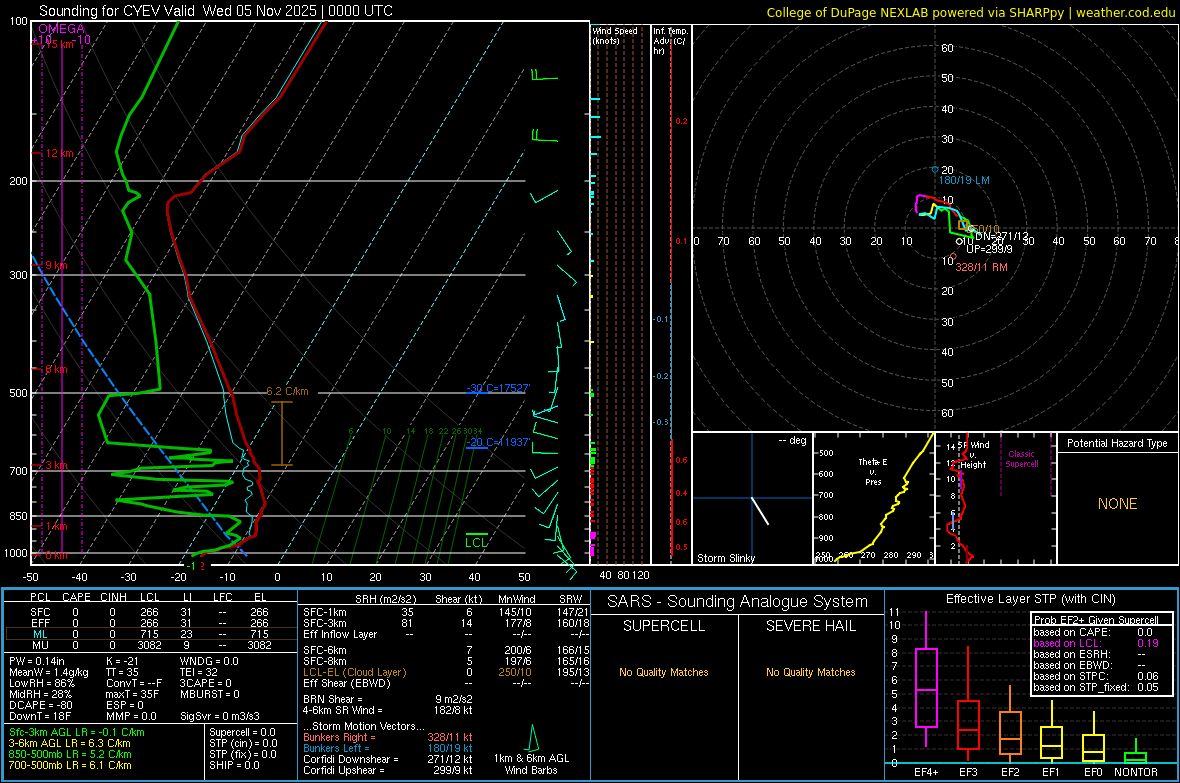Click the Theta-E v. Pres label

coord(873,471)
